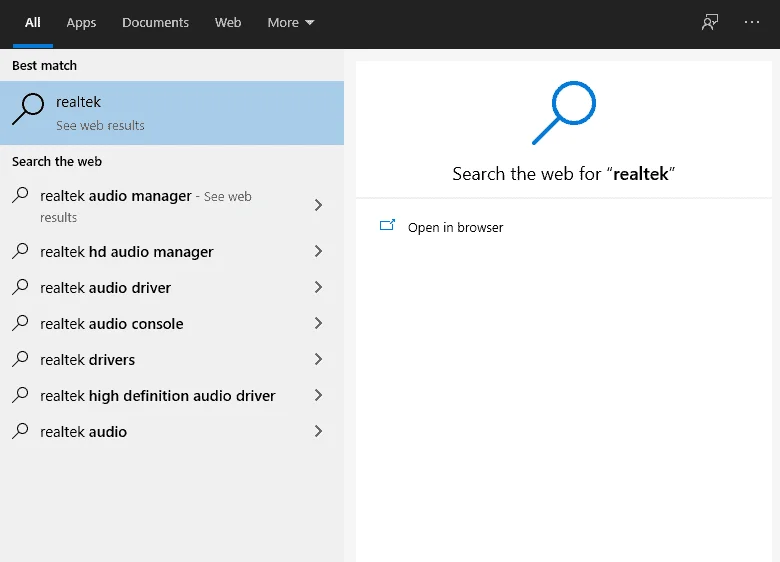Switch to the All tab
Viewport: 780px width, 562px height.
tap(33, 23)
